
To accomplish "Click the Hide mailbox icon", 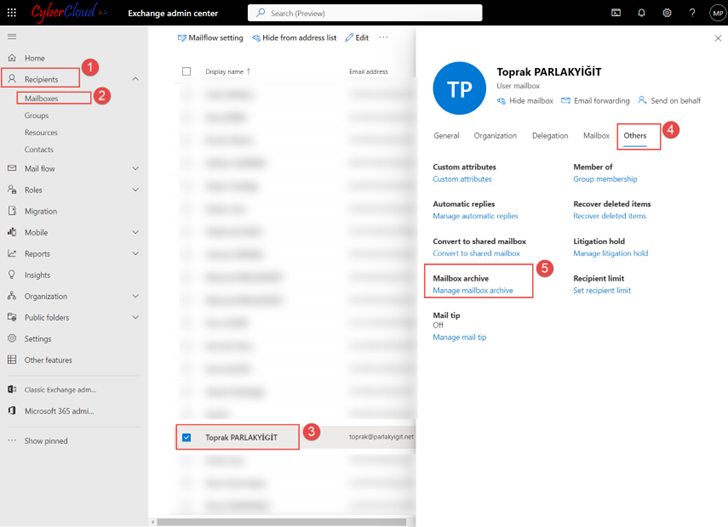I will point(501,101).
